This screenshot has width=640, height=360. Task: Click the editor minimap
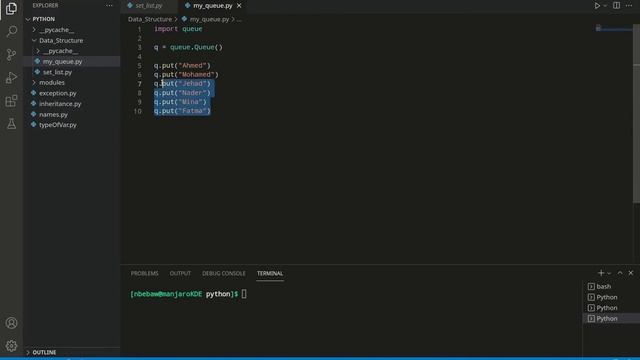pos(613,29)
